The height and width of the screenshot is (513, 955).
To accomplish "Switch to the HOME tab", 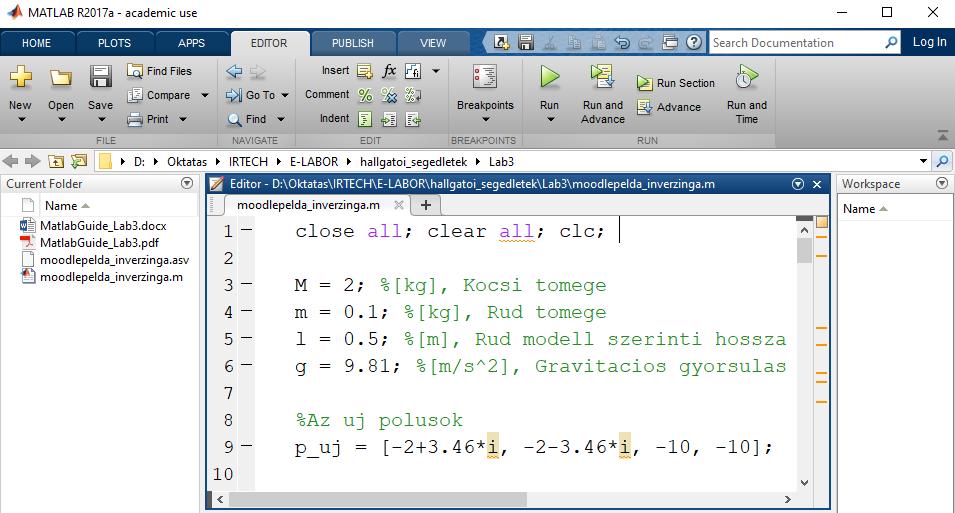I will coord(37,43).
